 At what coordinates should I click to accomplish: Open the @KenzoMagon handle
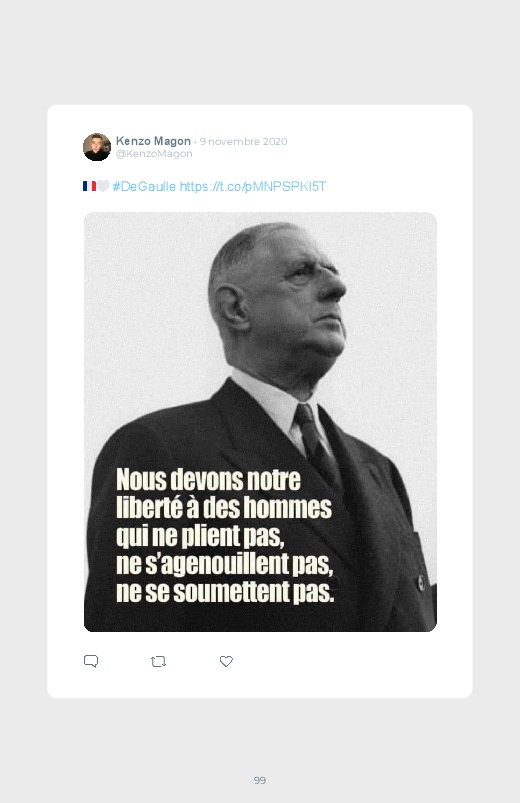tap(154, 154)
